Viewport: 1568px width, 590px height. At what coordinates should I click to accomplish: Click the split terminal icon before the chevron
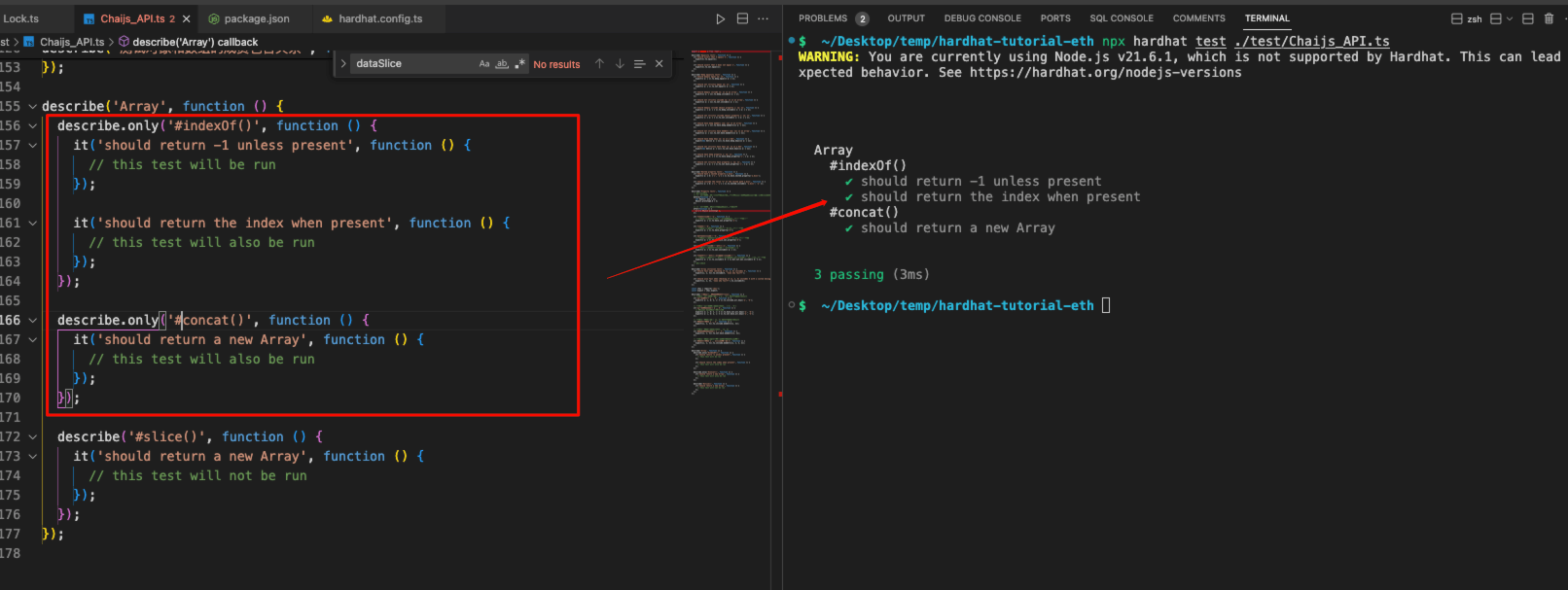[1496, 18]
